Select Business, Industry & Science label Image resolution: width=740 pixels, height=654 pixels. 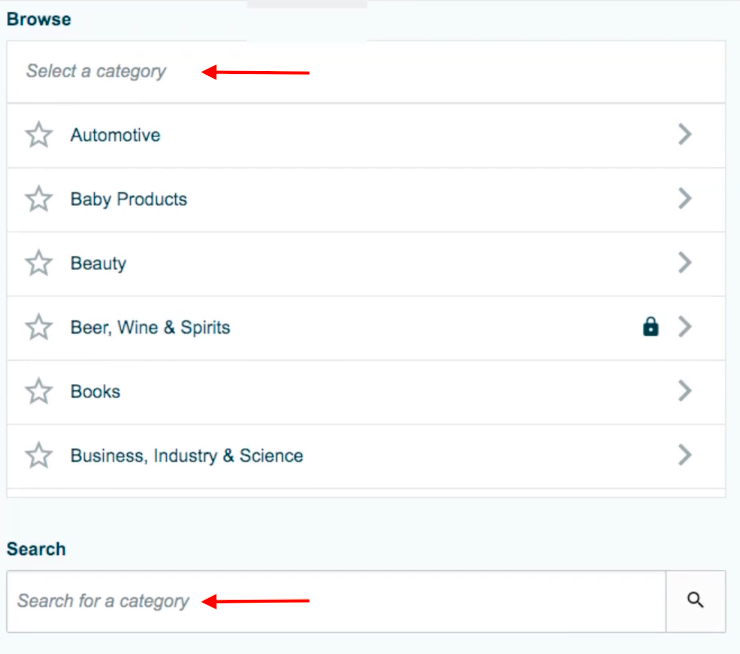[186, 455]
